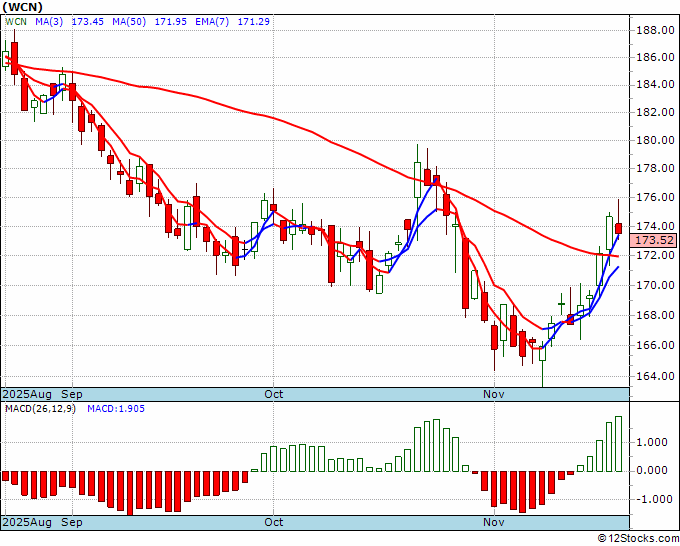This screenshot has height=546, width=680.
Task: Click the (WCN) chart title
Action: point(23,7)
